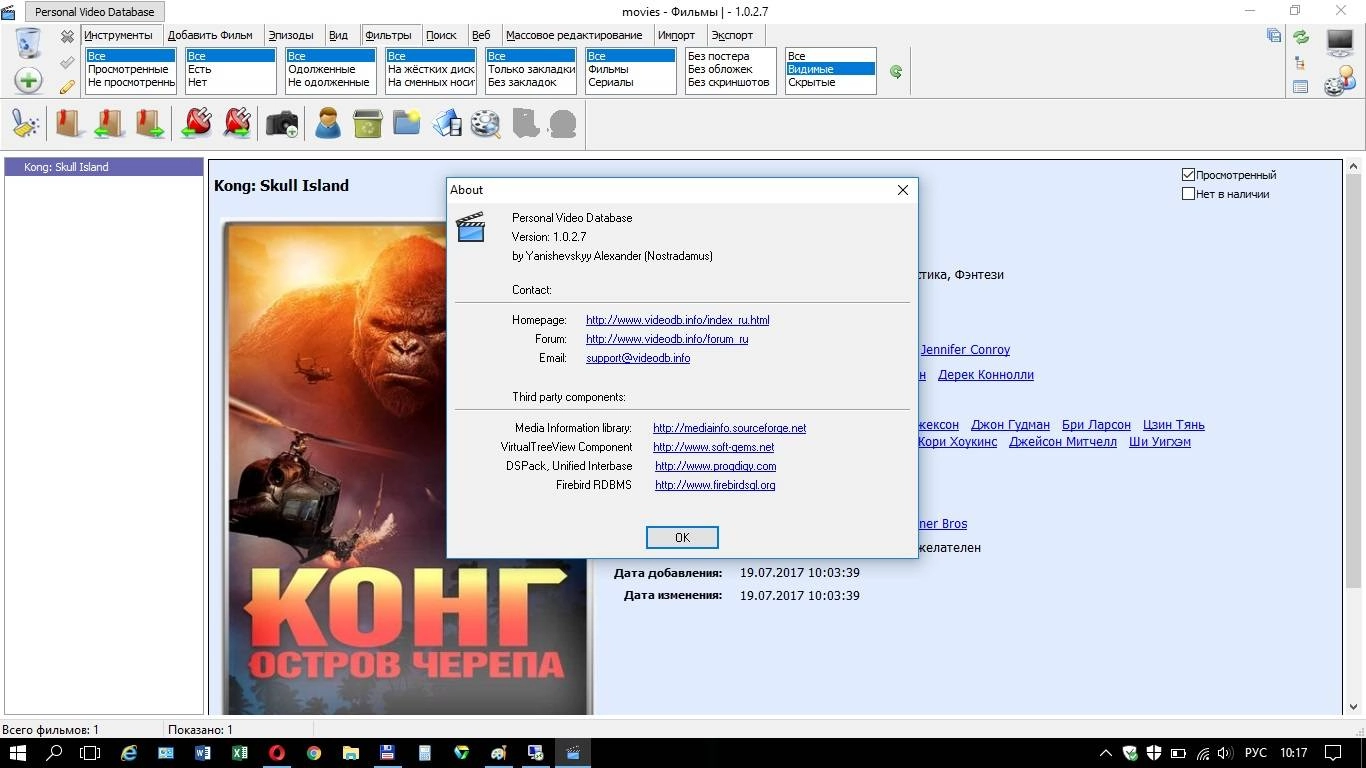This screenshot has height=768, width=1366.
Task: Toggle the Нет в наличии checkbox
Action: tap(1189, 194)
